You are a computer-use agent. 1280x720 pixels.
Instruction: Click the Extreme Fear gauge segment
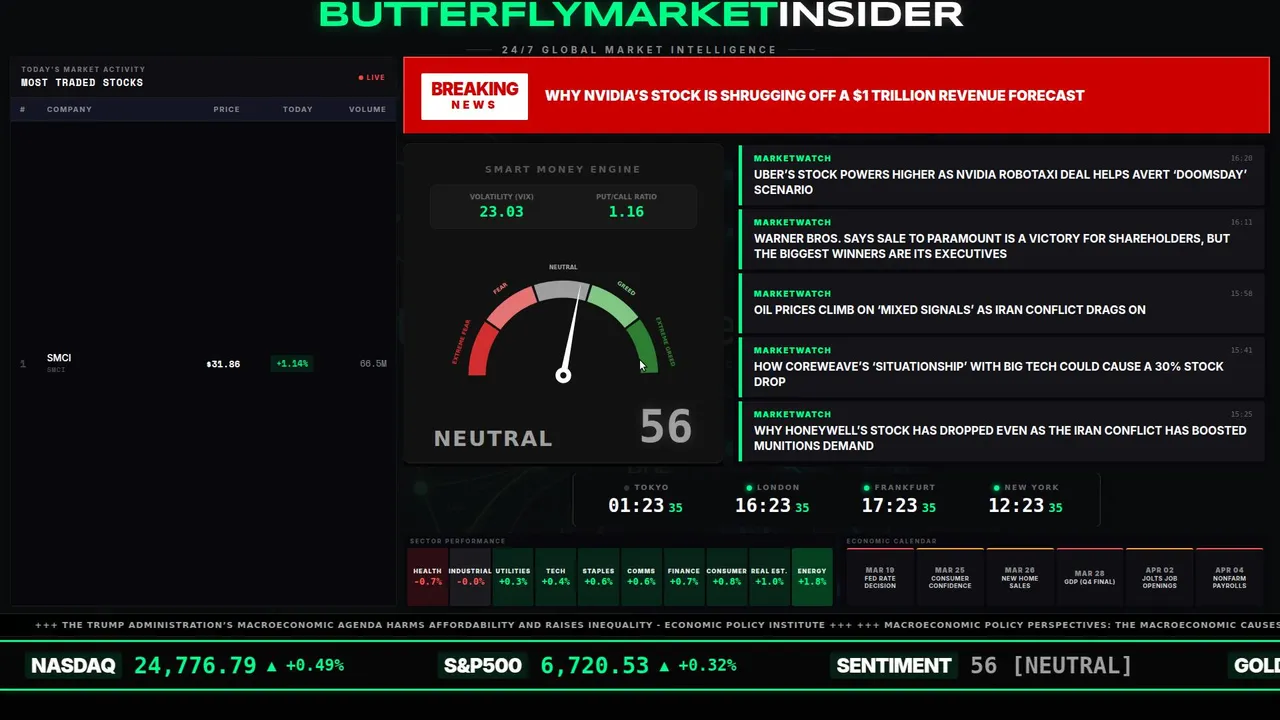tap(481, 351)
